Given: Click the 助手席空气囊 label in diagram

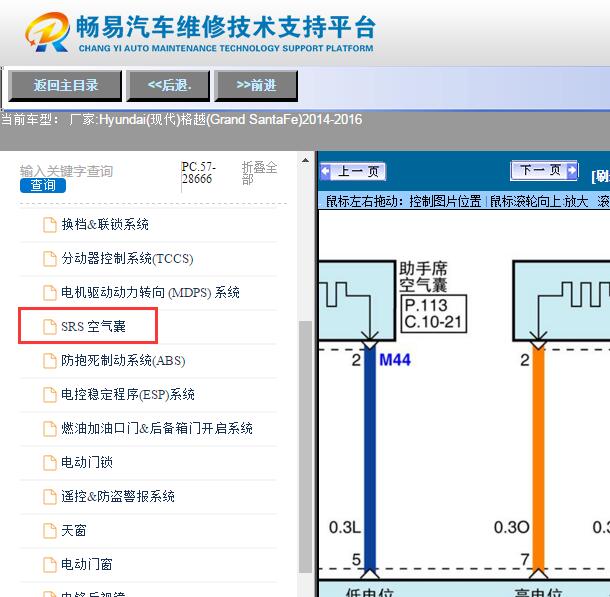Looking at the screenshot, I should pos(423,277).
